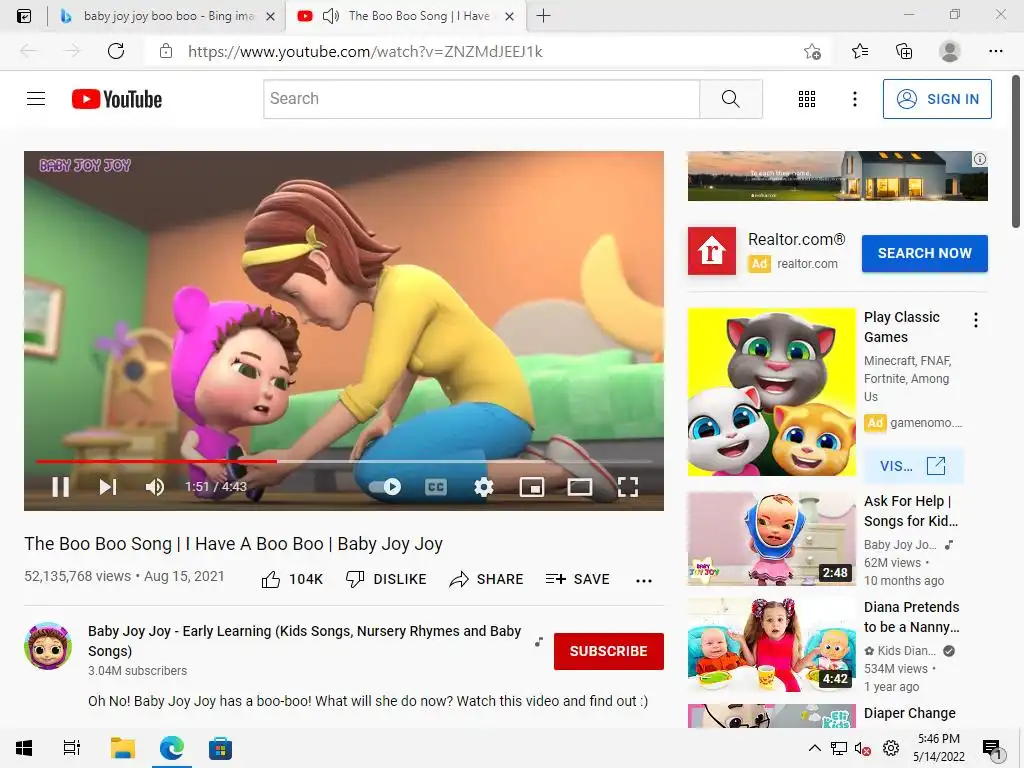The width and height of the screenshot is (1024, 768).
Task: Click the search magnifier button
Action: coord(731,99)
